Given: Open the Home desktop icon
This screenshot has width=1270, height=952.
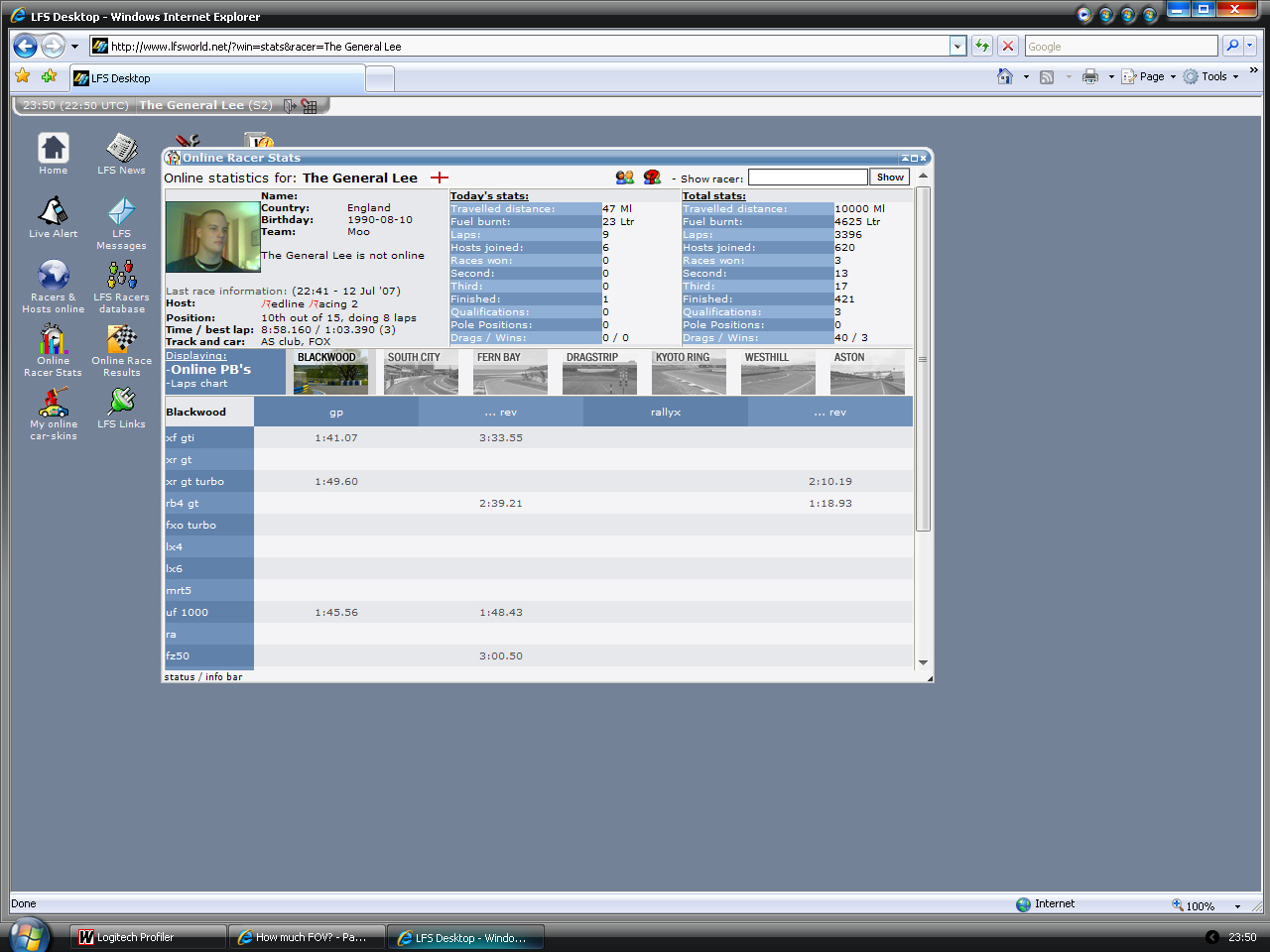Looking at the screenshot, I should point(54,154).
